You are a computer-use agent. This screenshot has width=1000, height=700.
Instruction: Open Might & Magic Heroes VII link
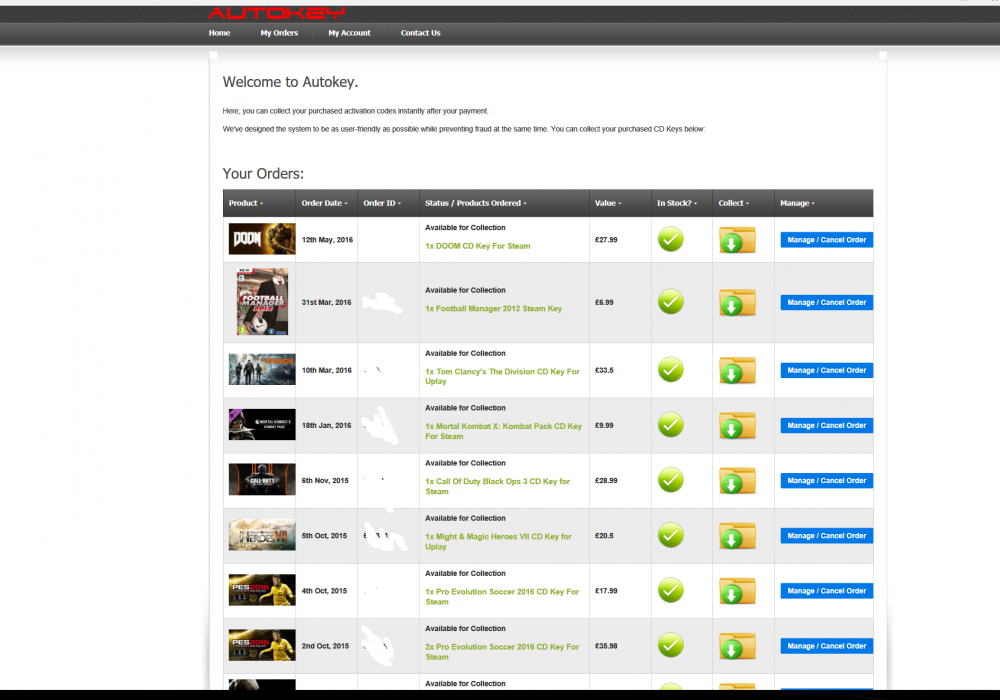pyautogui.click(x=498, y=541)
